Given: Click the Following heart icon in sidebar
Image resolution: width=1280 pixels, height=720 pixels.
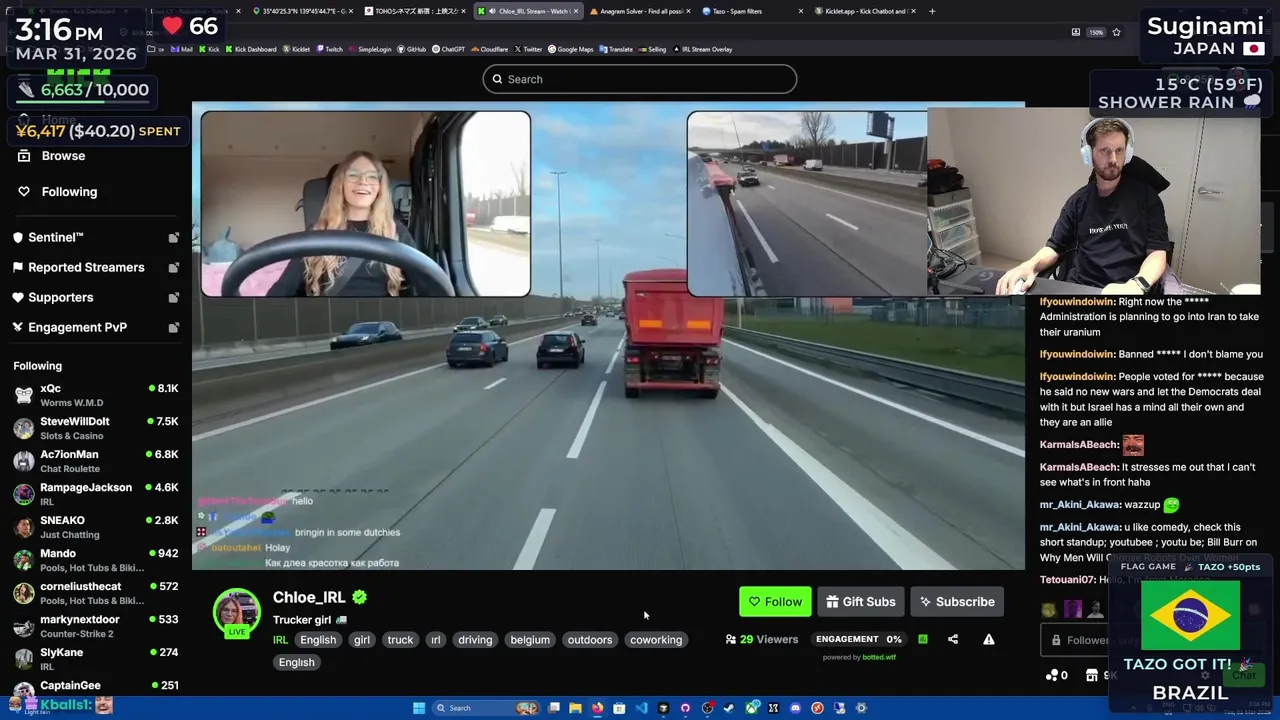Looking at the screenshot, I should 24,192.
